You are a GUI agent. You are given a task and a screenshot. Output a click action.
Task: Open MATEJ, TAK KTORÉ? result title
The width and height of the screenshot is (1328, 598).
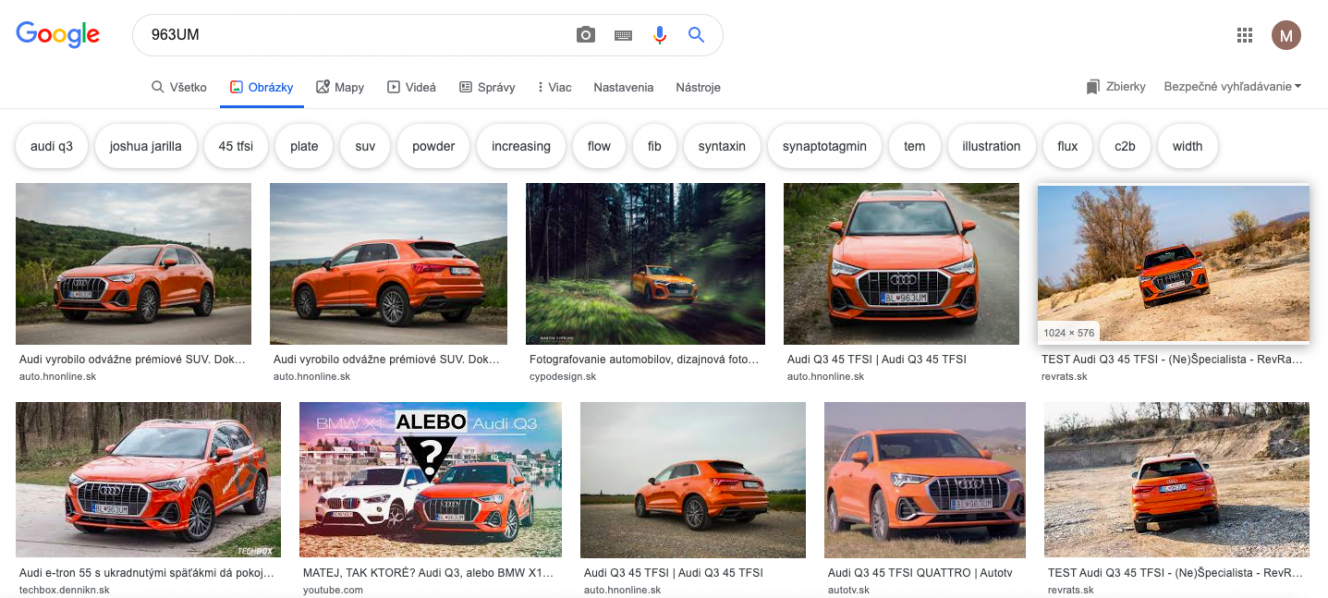[428, 573]
